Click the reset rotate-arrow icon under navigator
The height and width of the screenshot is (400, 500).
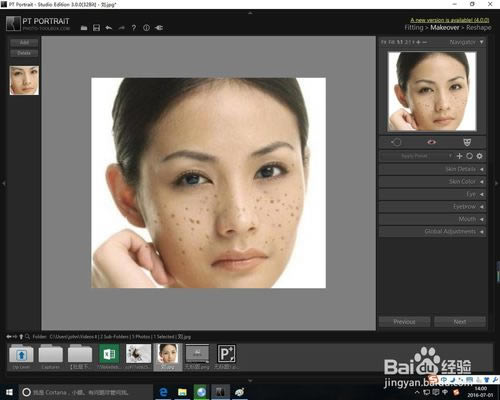click(x=396, y=142)
